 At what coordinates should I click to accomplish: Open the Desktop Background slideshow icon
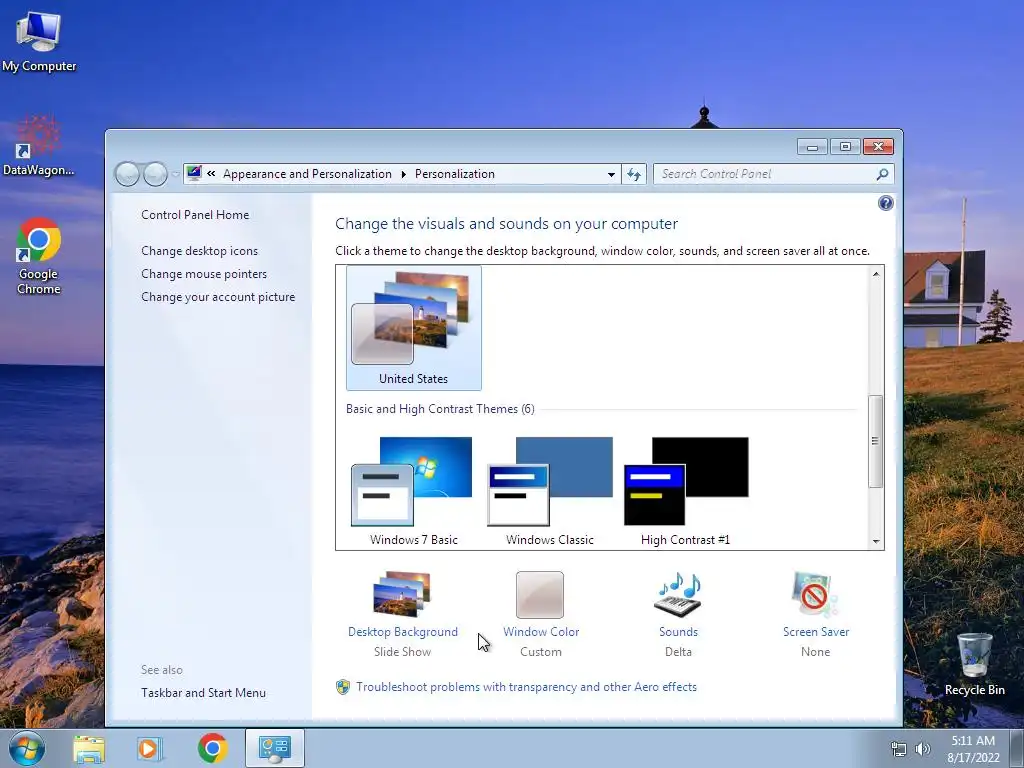tap(402, 594)
